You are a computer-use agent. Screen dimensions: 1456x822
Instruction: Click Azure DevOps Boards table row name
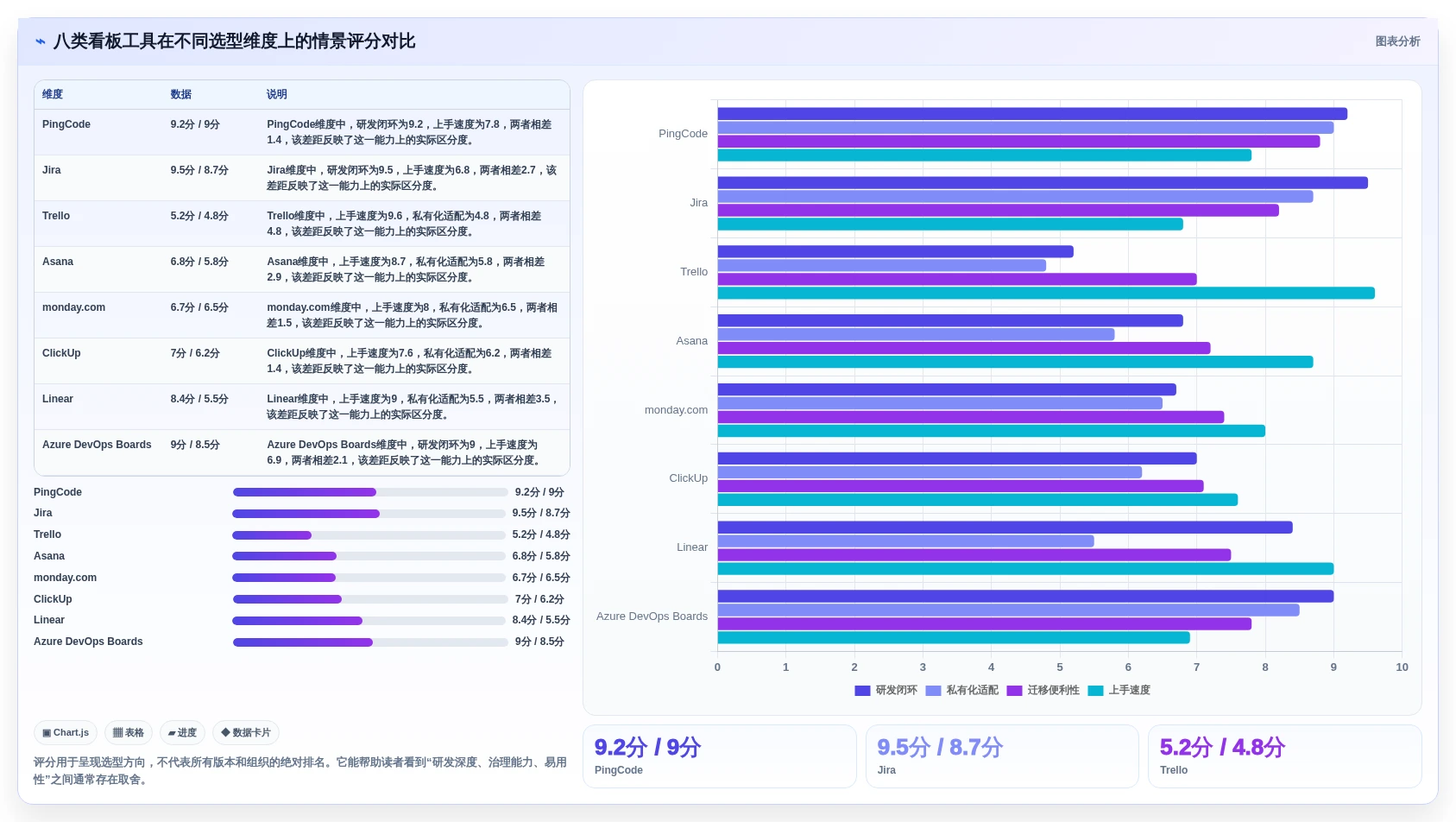[97, 445]
